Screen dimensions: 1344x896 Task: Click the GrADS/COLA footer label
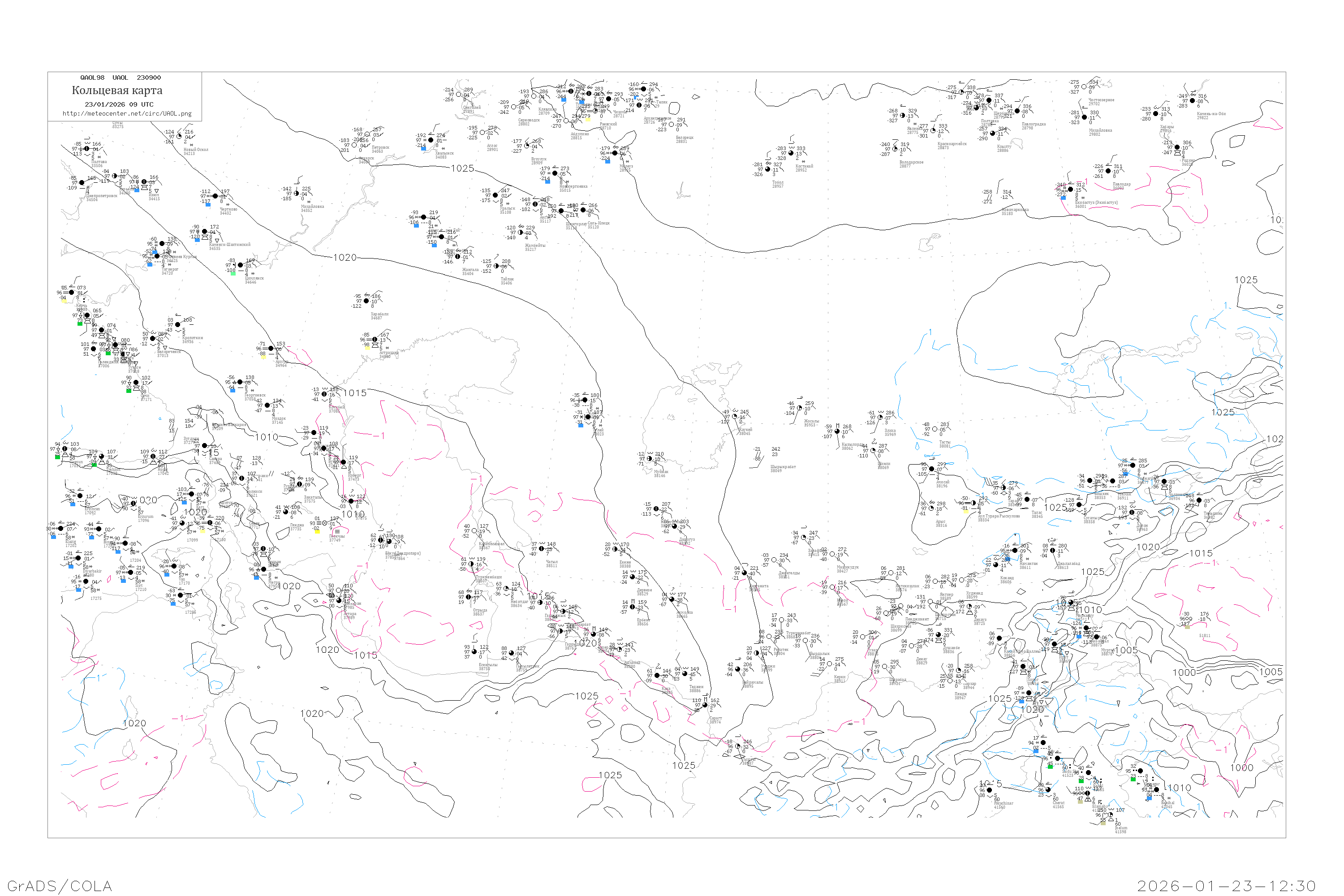pos(60,886)
